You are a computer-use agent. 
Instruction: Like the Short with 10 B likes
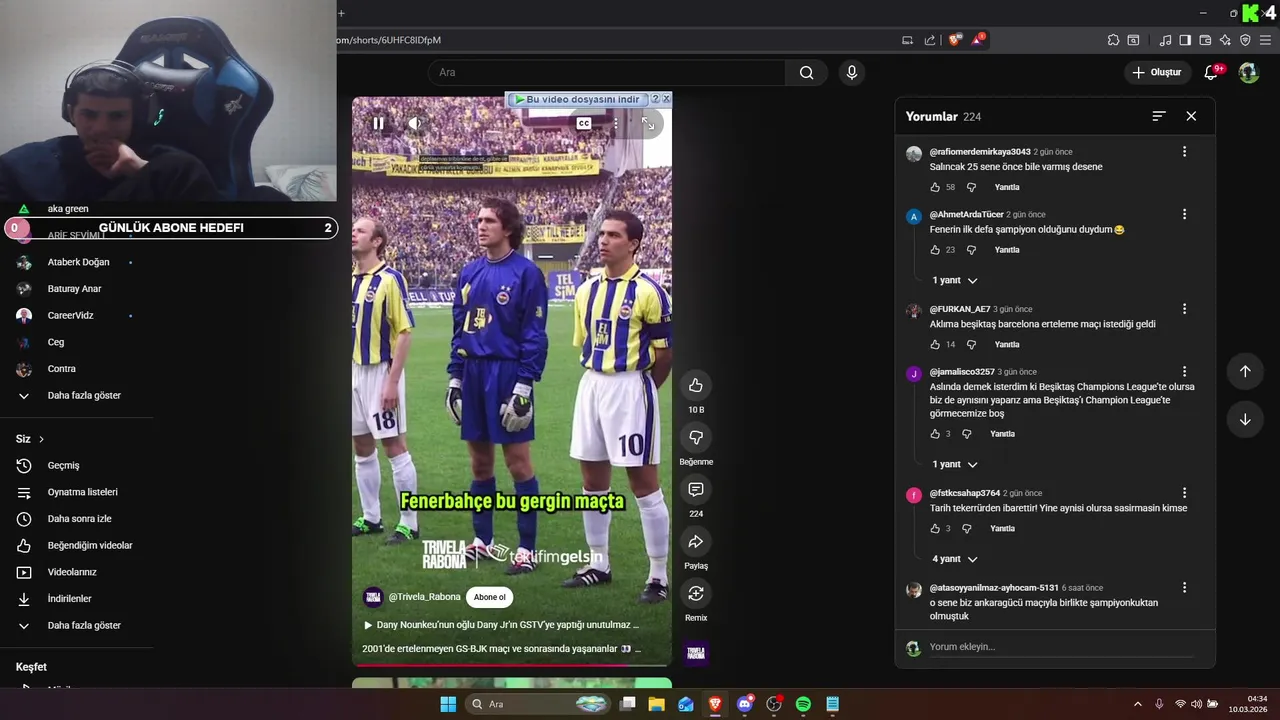(696, 386)
